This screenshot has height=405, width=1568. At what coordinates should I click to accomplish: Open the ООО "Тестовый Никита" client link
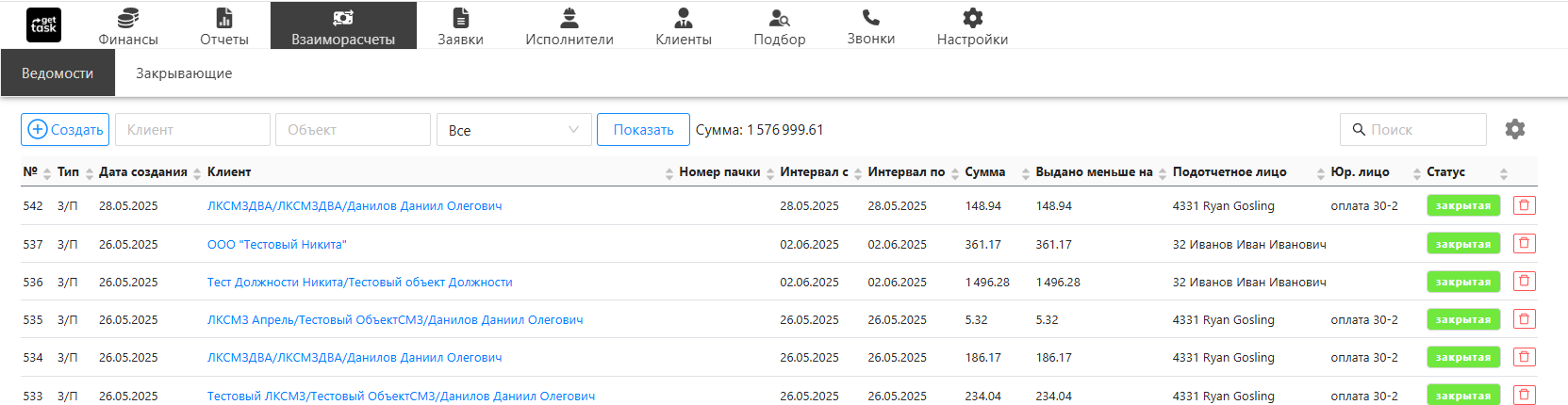(x=277, y=245)
